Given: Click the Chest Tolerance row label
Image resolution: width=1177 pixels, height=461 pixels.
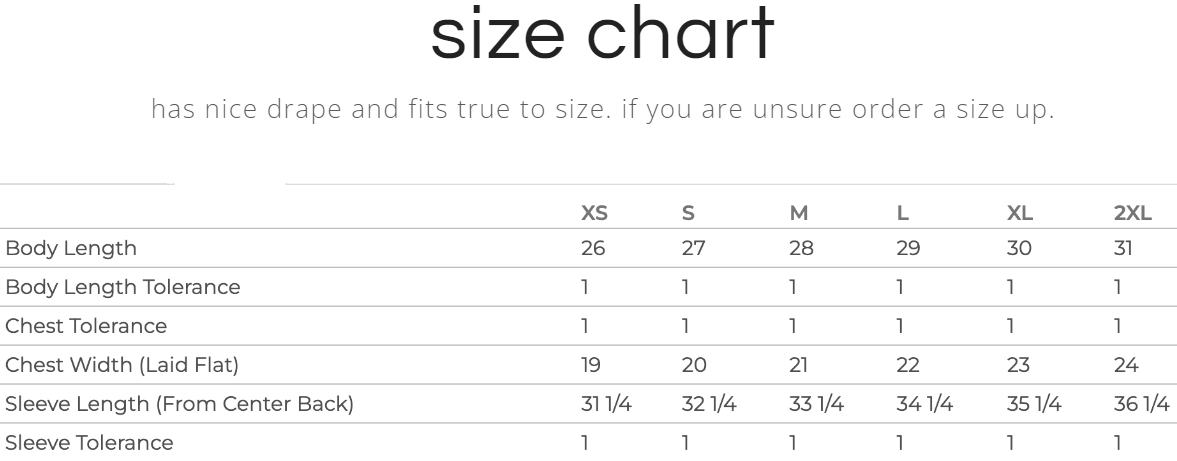Looking at the screenshot, I should coord(86,326).
